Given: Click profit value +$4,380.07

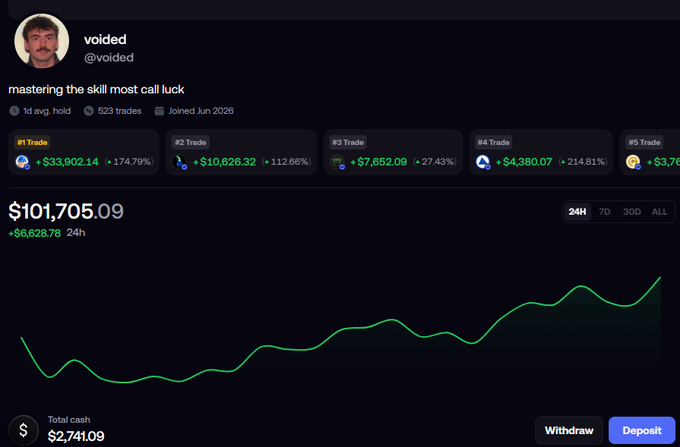Looking at the screenshot, I should coord(524,162).
